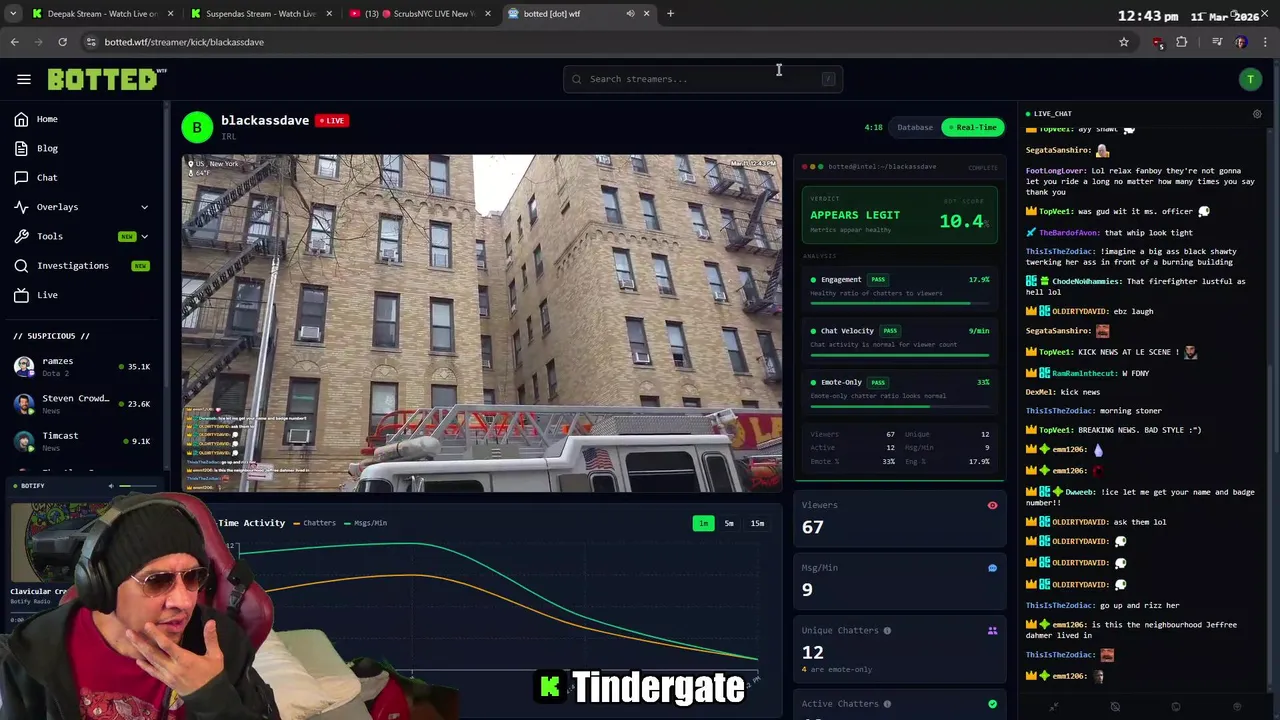
Task: Click the Unique Chatters people icon
Action: coord(992,631)
